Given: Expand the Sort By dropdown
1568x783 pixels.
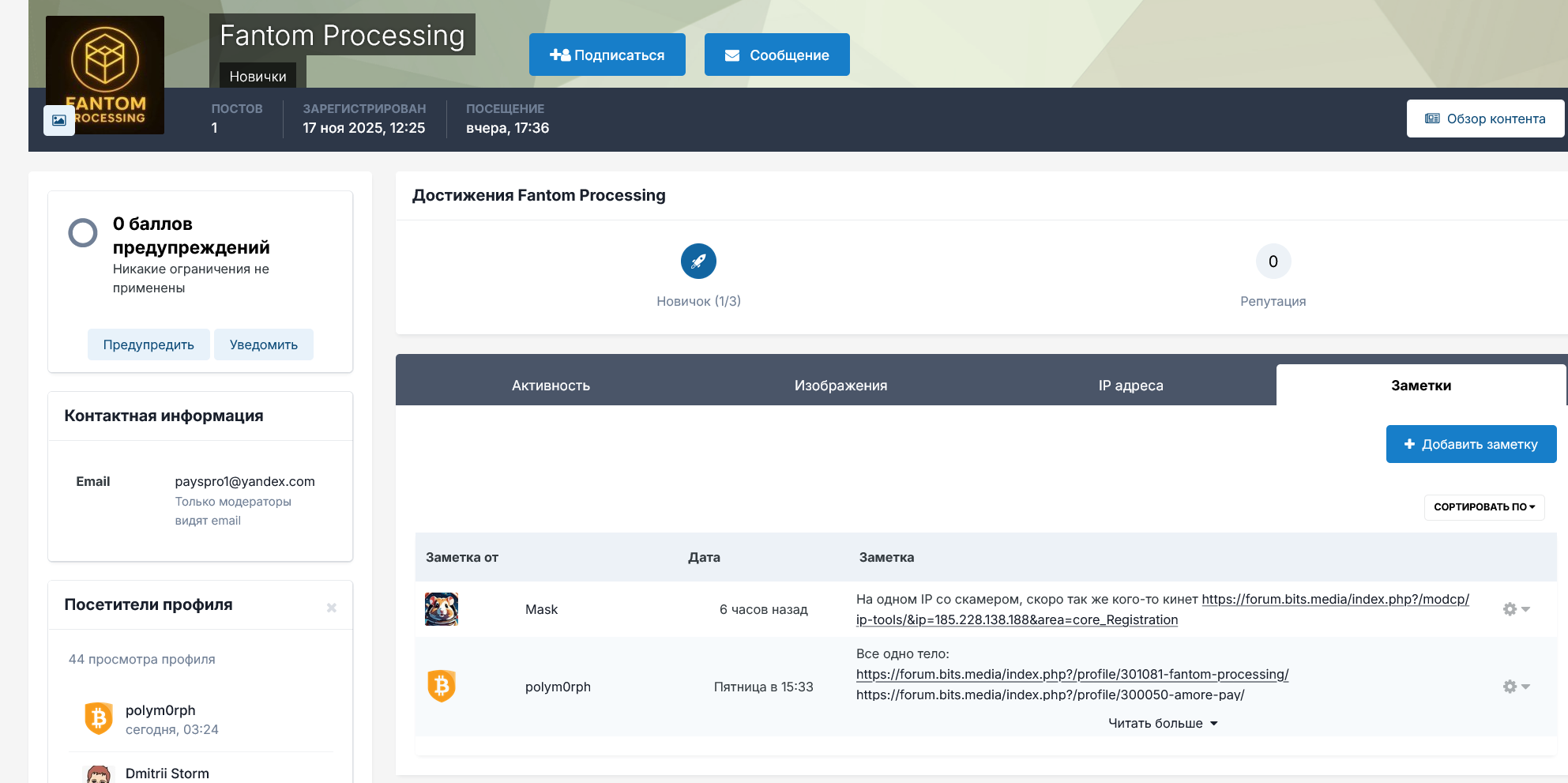Looking at the screenshot, I should [1483, 507].
